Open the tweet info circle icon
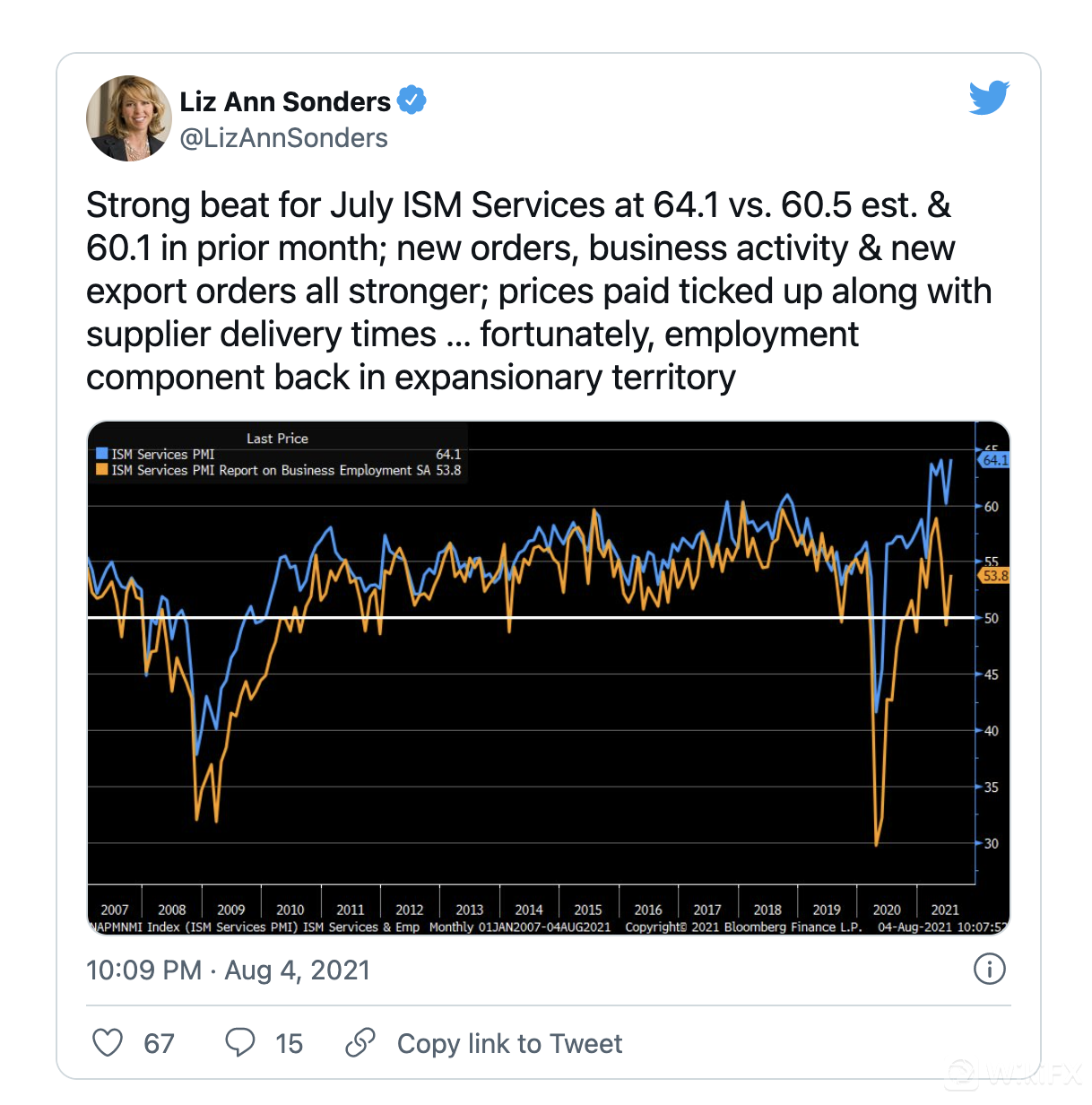Viewport: 1092px width, 1105px height. click(989, 969)
